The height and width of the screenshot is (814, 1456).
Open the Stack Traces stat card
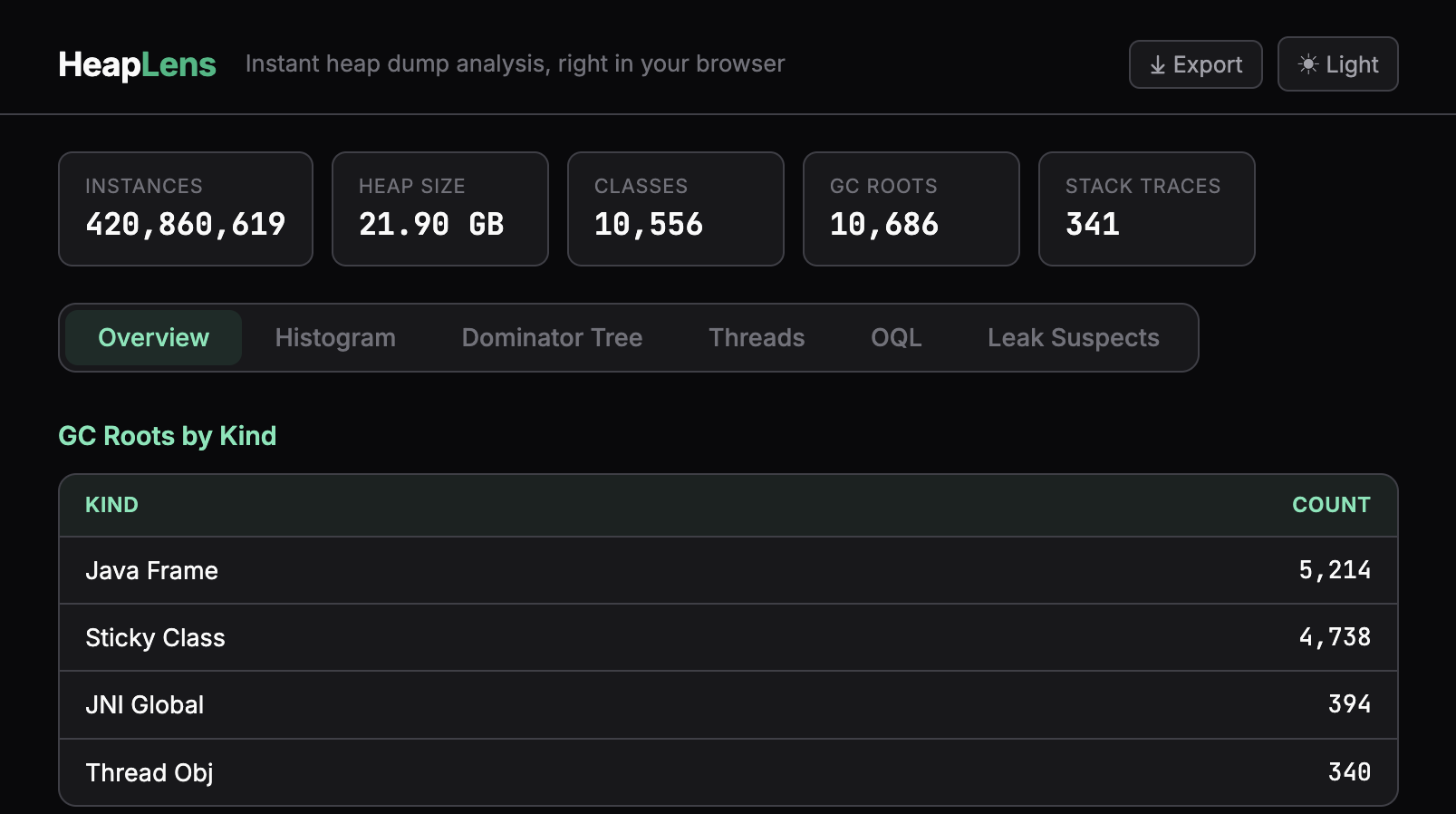pos(1146,208)
